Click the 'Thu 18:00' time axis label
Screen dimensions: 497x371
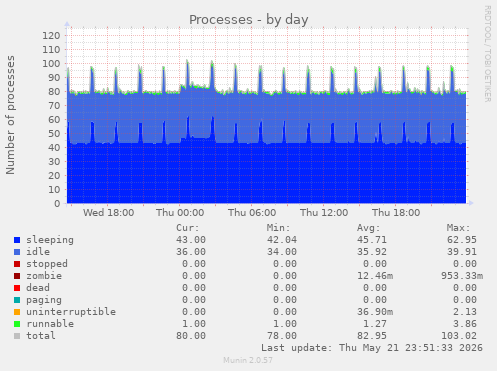point(396,213)
